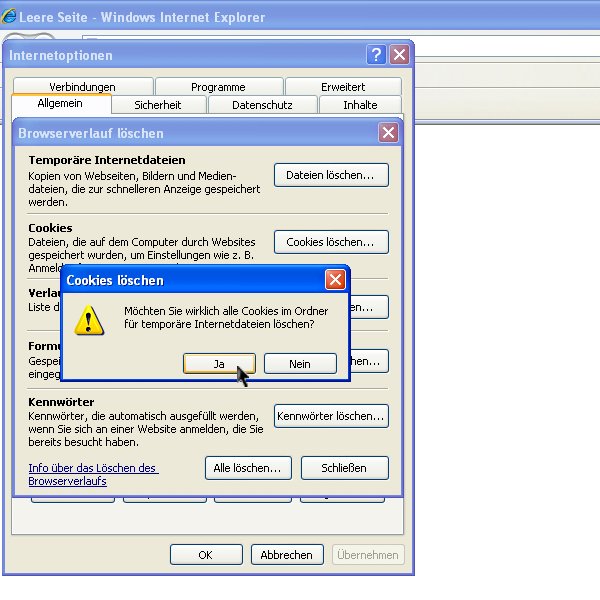Click the greyed Übernehmen button
The height and width of the screenshot is (600, 600).
(368, 554)
